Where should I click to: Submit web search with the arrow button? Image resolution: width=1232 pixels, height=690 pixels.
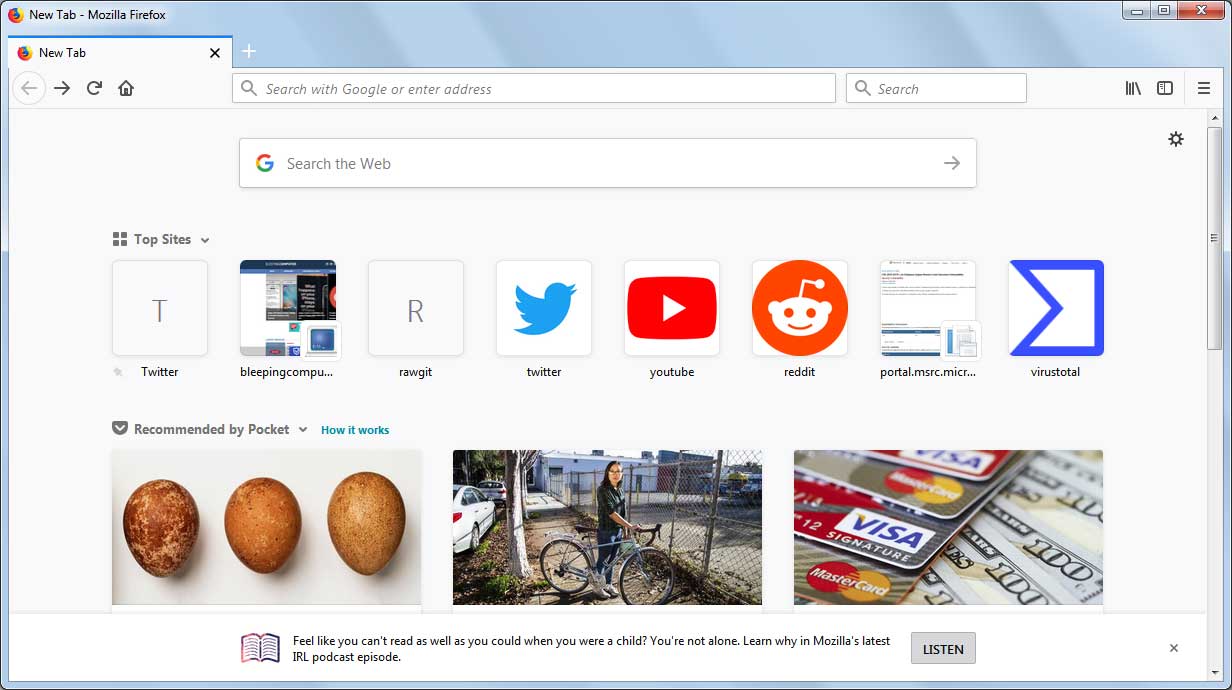[x=952, y=163]
